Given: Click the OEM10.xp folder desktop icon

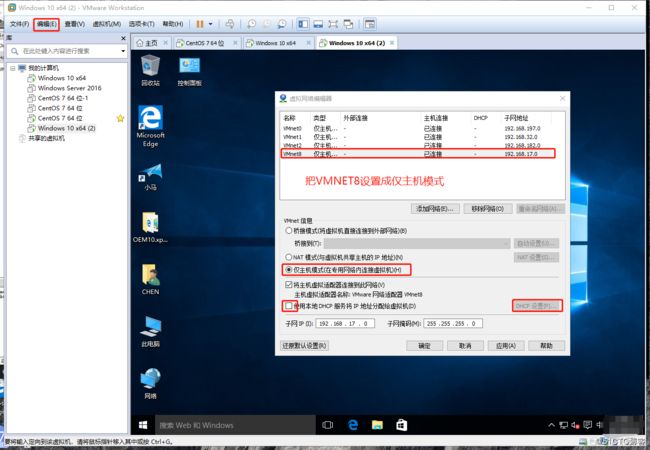Looking at the screenshot, I should (150, 227).
